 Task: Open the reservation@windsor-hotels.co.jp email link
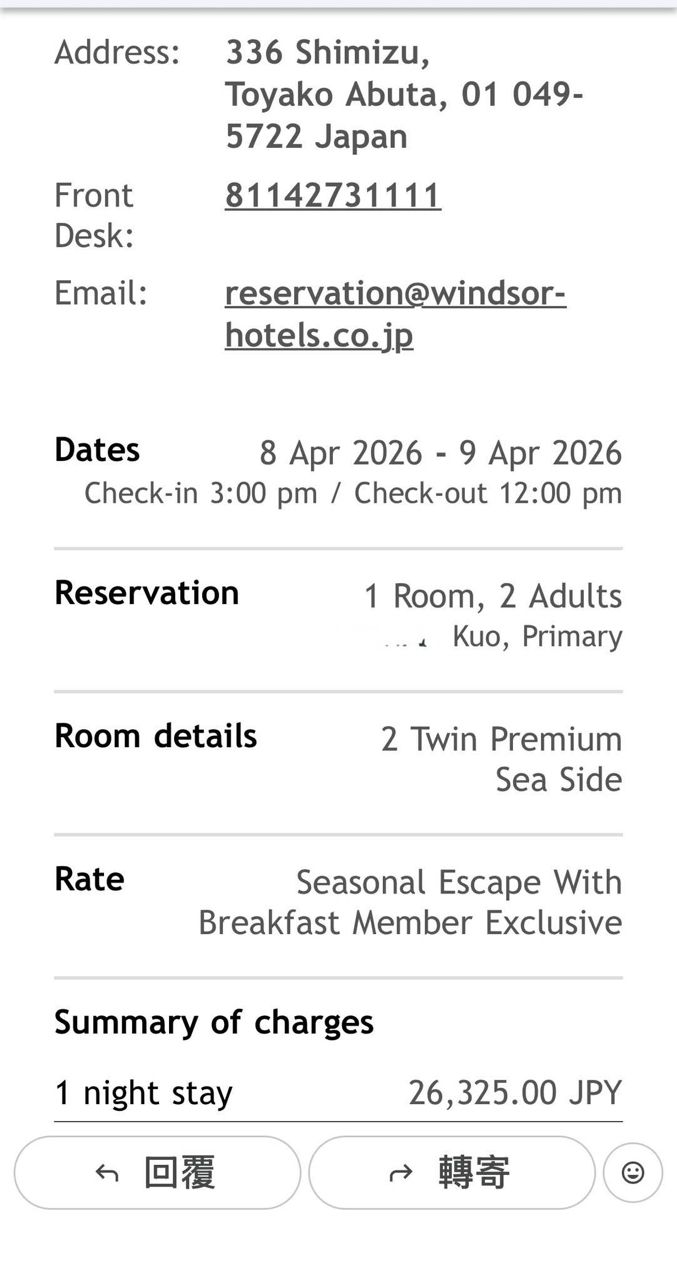[x=395, y=314]
